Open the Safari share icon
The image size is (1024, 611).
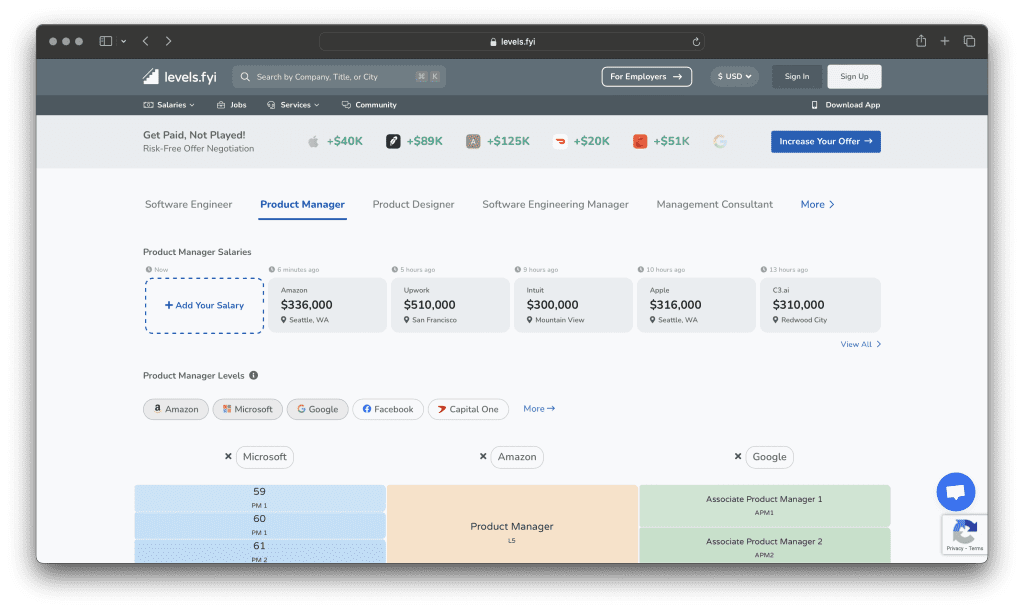point(921,41)
